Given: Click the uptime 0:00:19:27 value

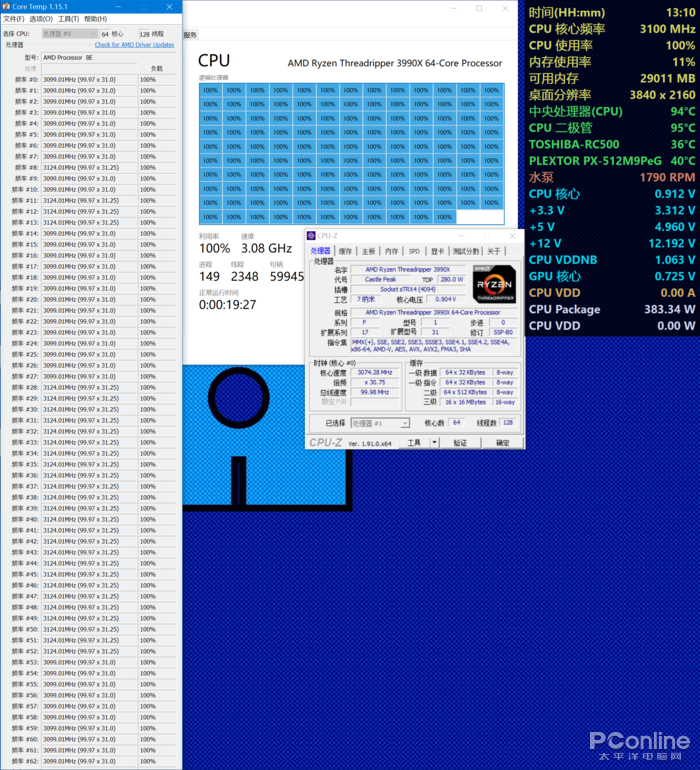Looking at the screenshot, I should 227,305.
